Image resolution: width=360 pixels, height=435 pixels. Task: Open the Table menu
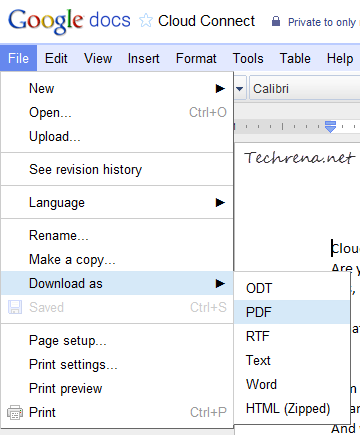pos(295,58)
